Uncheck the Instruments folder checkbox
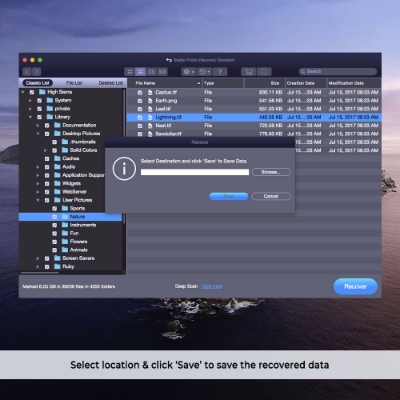 point(55,225)
